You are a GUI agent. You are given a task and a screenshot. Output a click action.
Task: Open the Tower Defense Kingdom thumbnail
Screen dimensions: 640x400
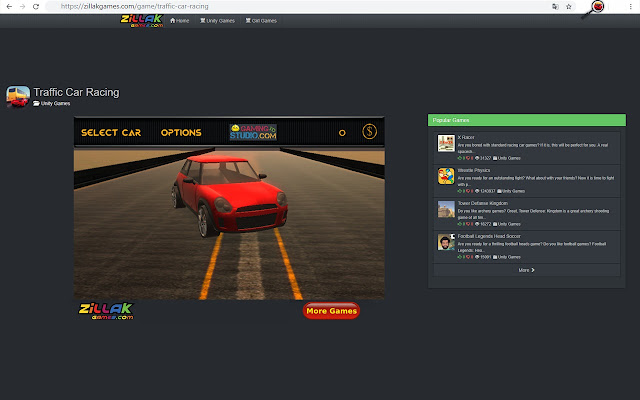446,209
